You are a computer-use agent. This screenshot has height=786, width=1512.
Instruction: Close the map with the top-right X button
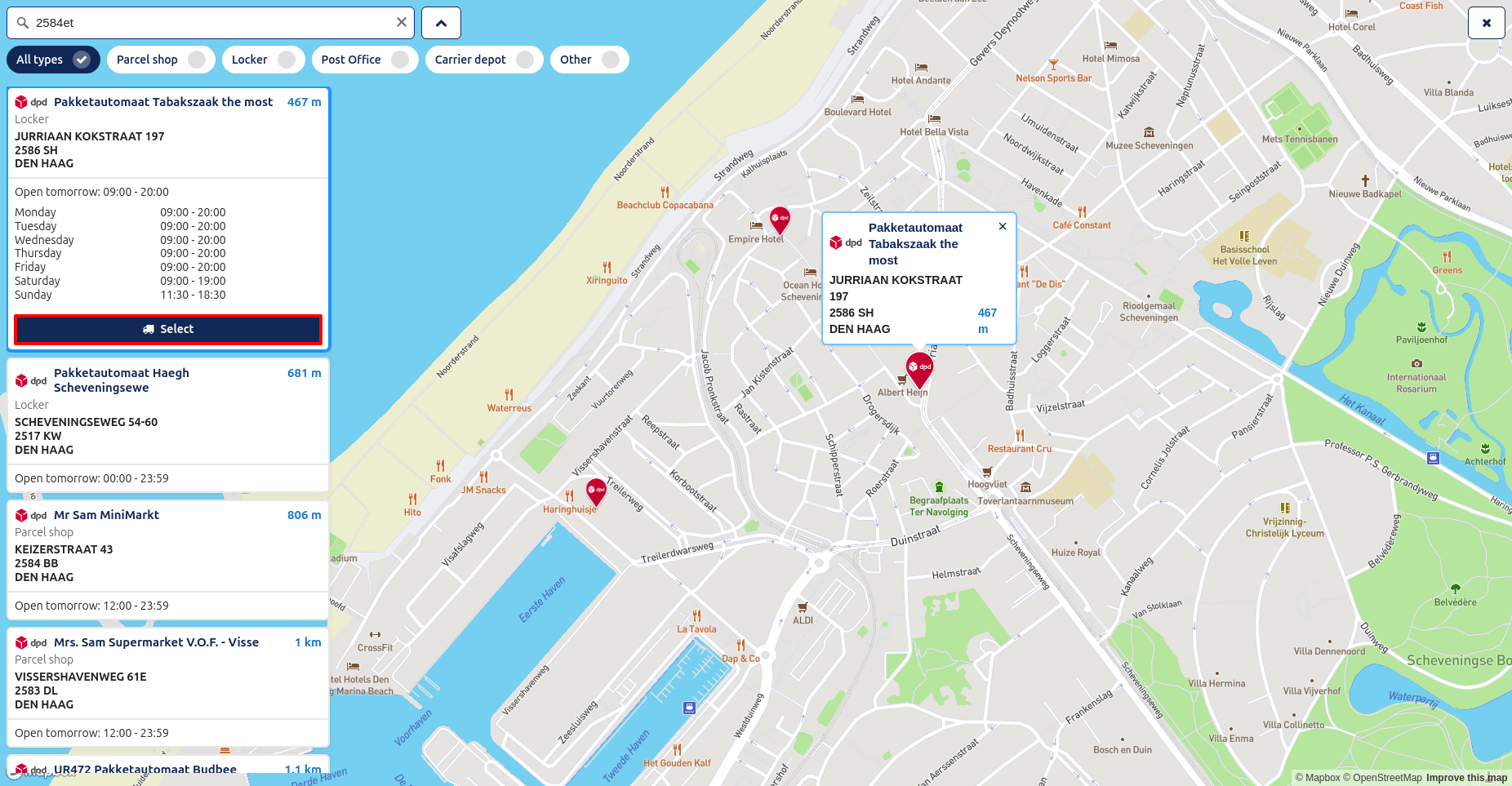[x=1487, y=23]
